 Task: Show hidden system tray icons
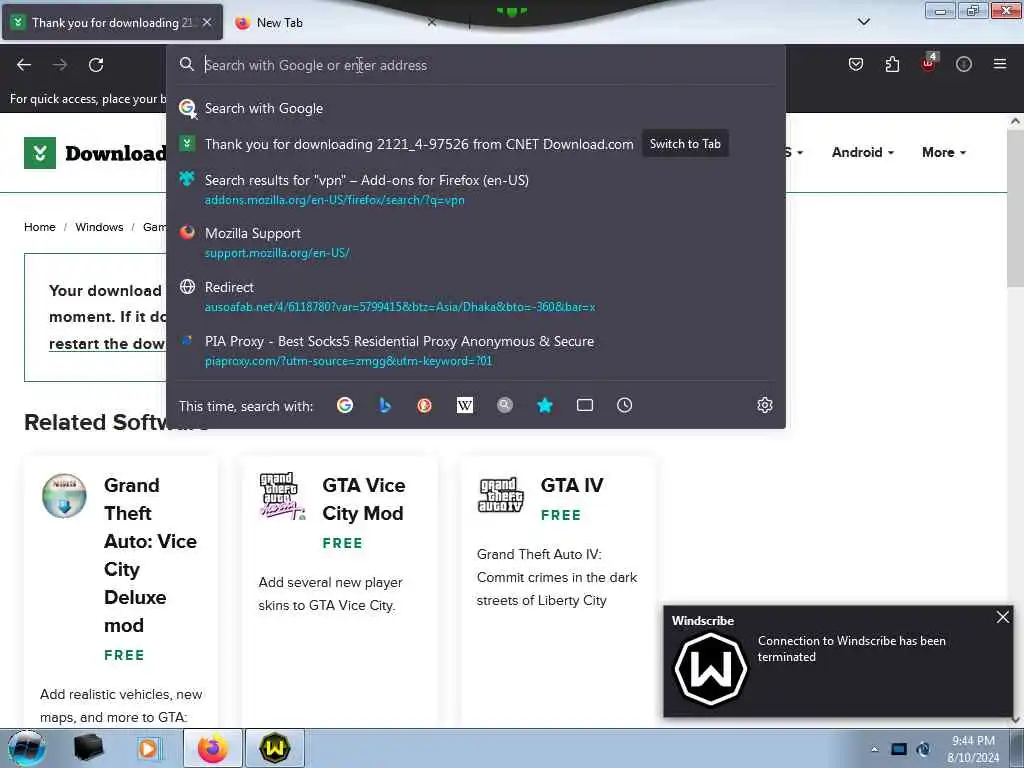[x=874, y=749]
